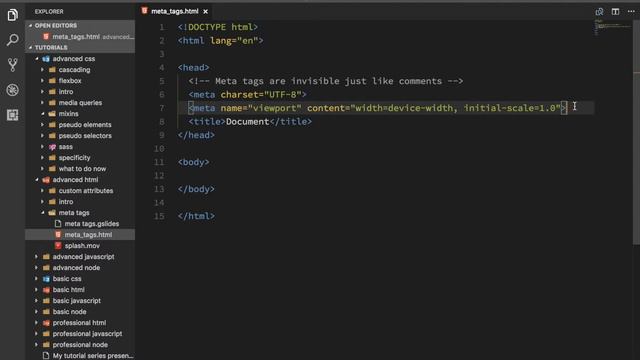Collapse the advanced css folder
The width and height of the screenshot is (640, 360).
tap(37, 59)
